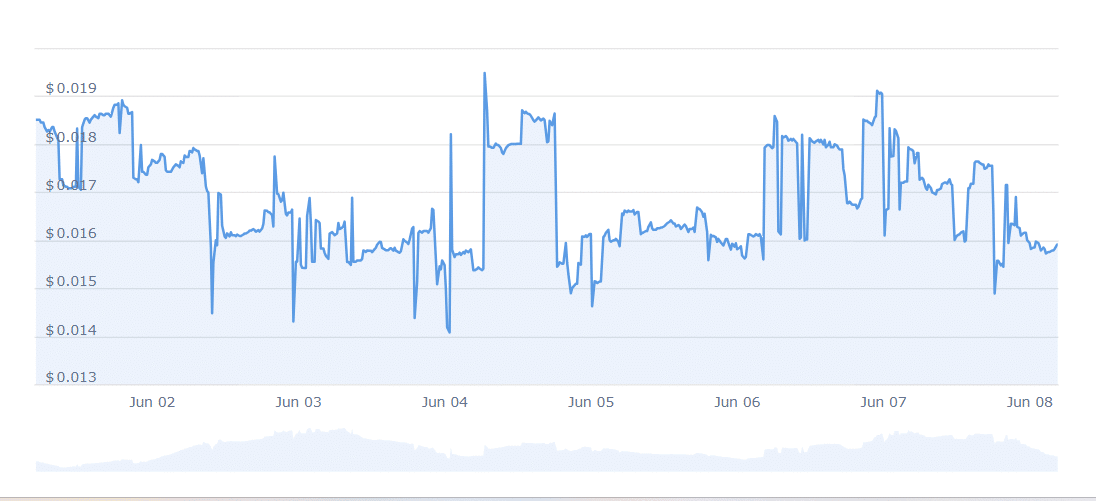Click the final data point at line's right end
1096x501 pixels.
point(1057,244)
